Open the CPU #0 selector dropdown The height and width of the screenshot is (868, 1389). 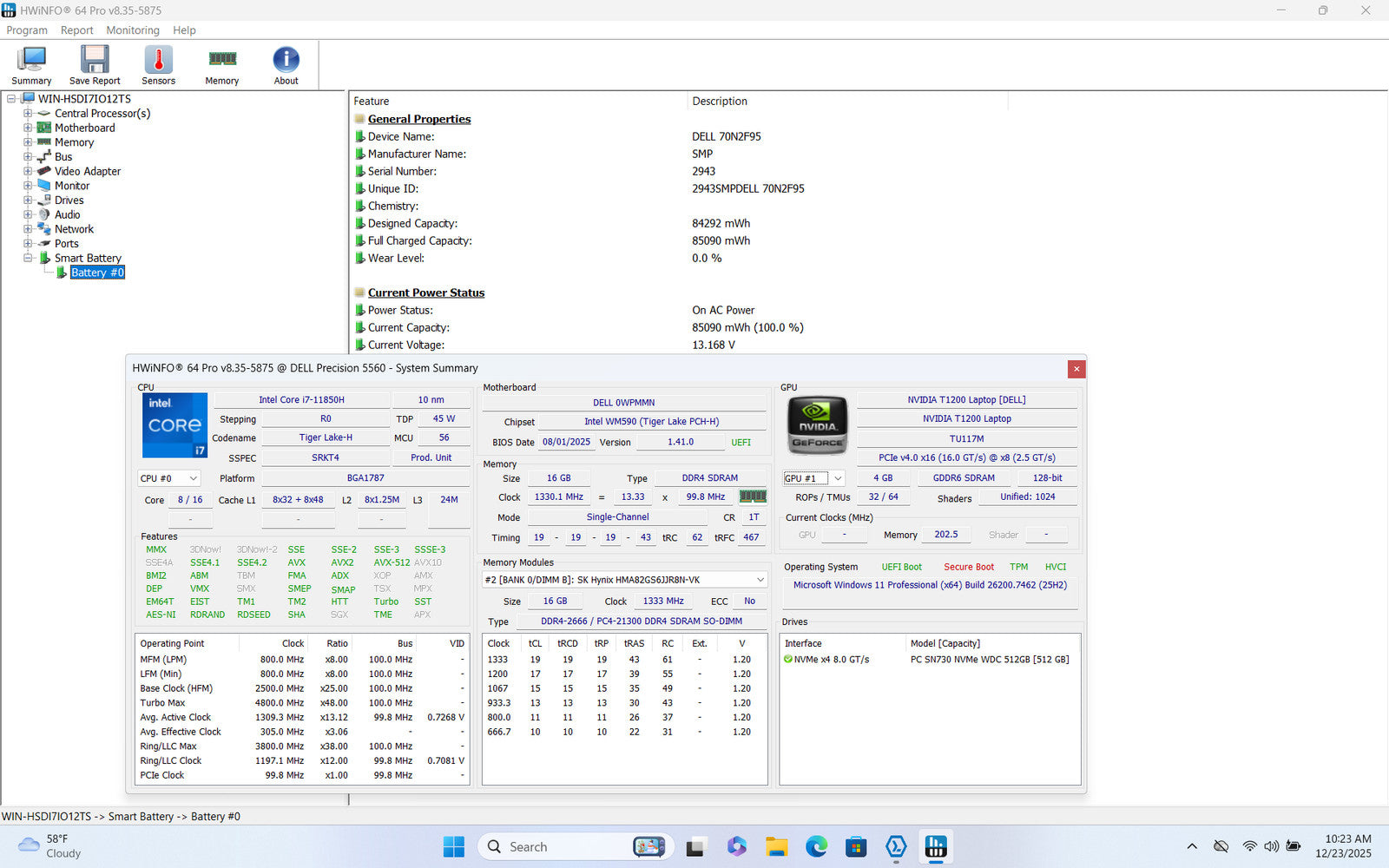(x=168, y=478)
